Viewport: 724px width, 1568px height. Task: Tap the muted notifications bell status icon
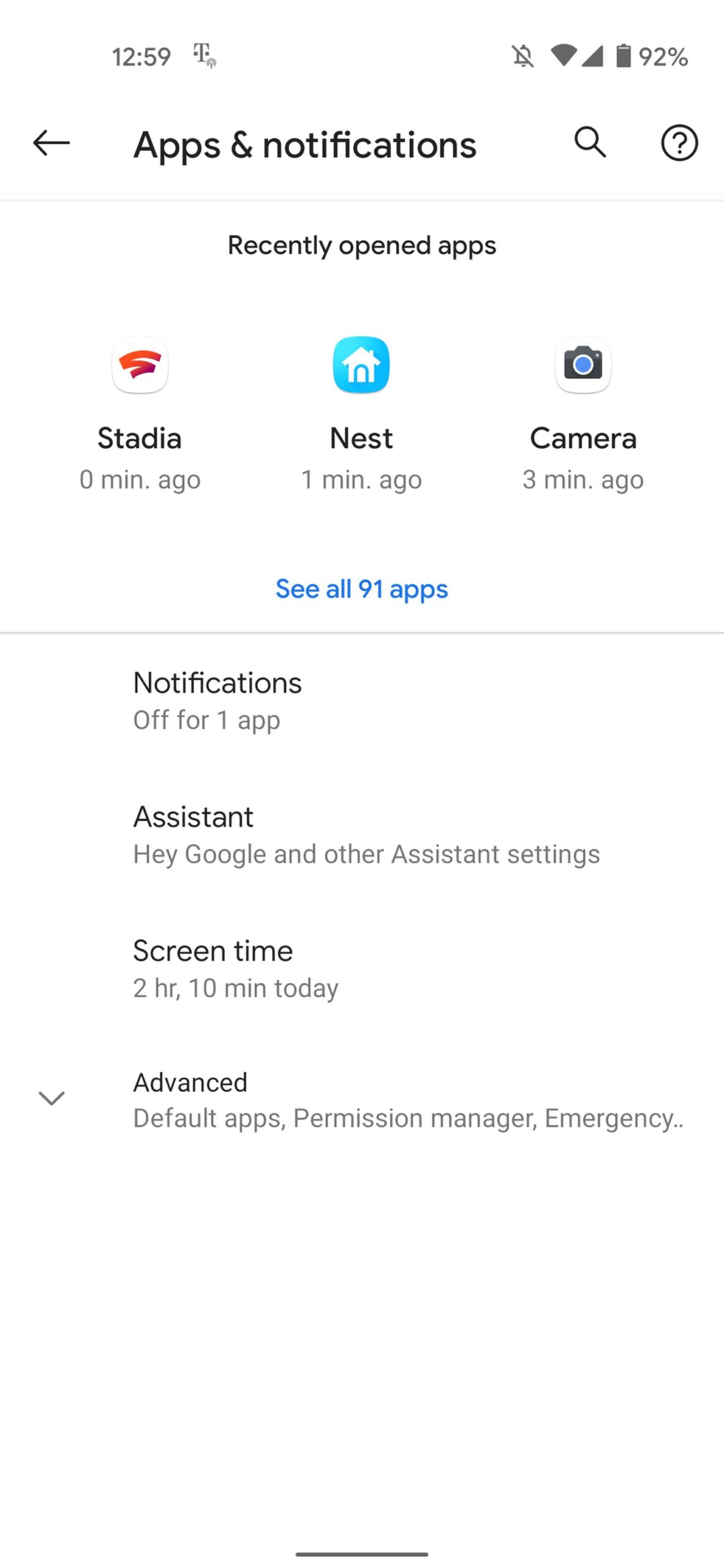pyautogui.click(x=522, y=57)
